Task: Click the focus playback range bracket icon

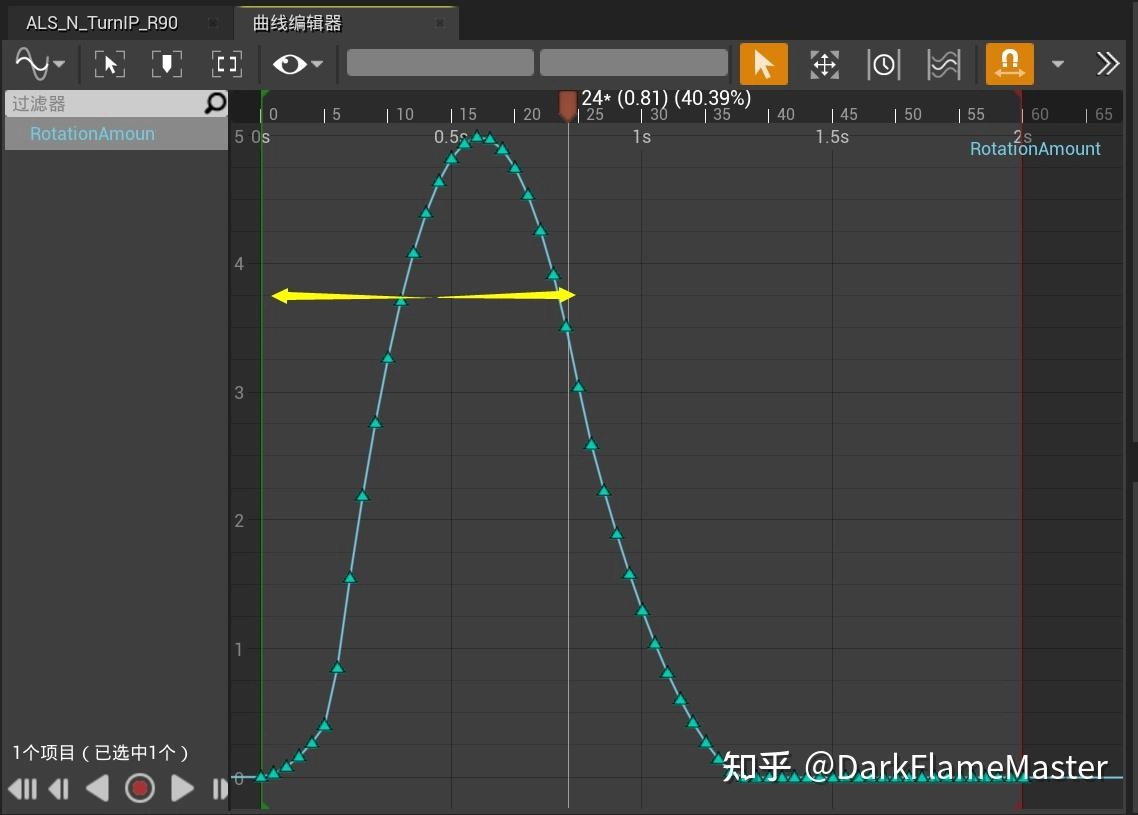Action: click(x=166, y=64)
